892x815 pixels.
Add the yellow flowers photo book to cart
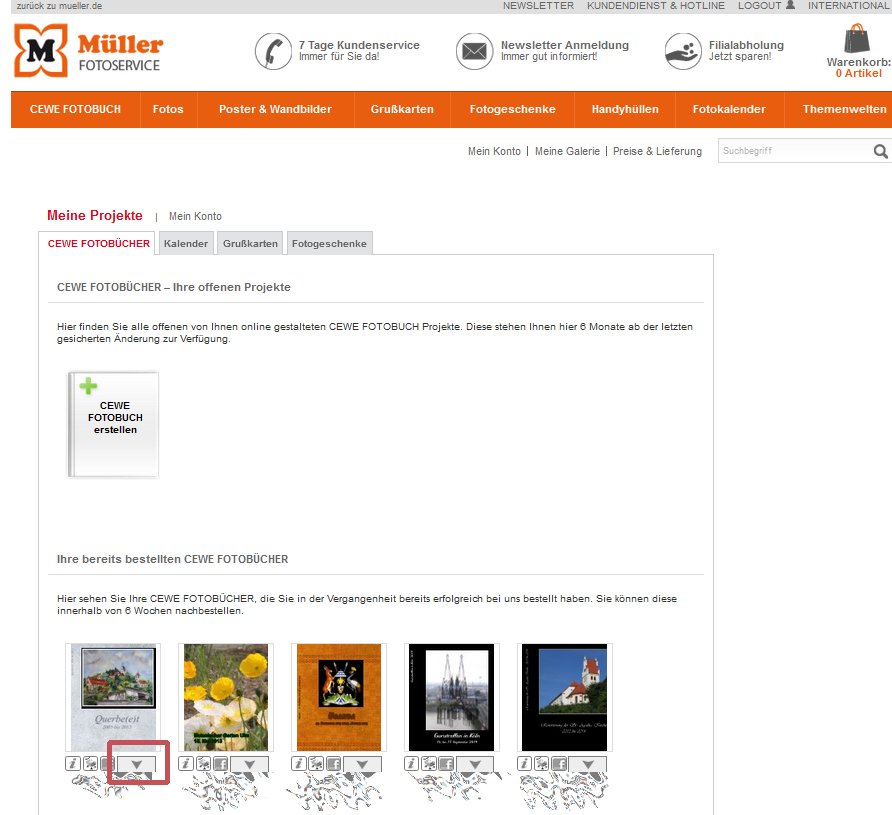coord(203,763)
